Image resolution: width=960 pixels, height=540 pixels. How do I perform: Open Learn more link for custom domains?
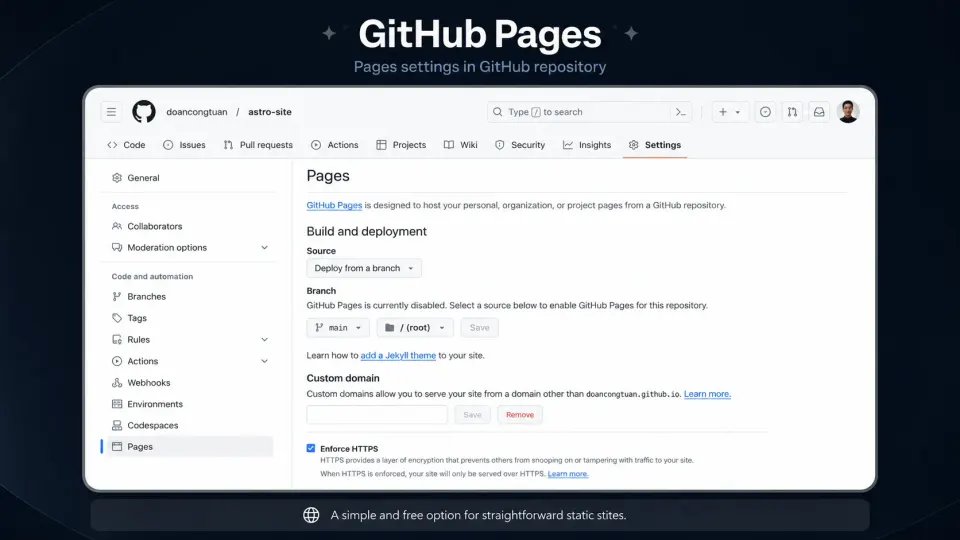tap(707, 394)
